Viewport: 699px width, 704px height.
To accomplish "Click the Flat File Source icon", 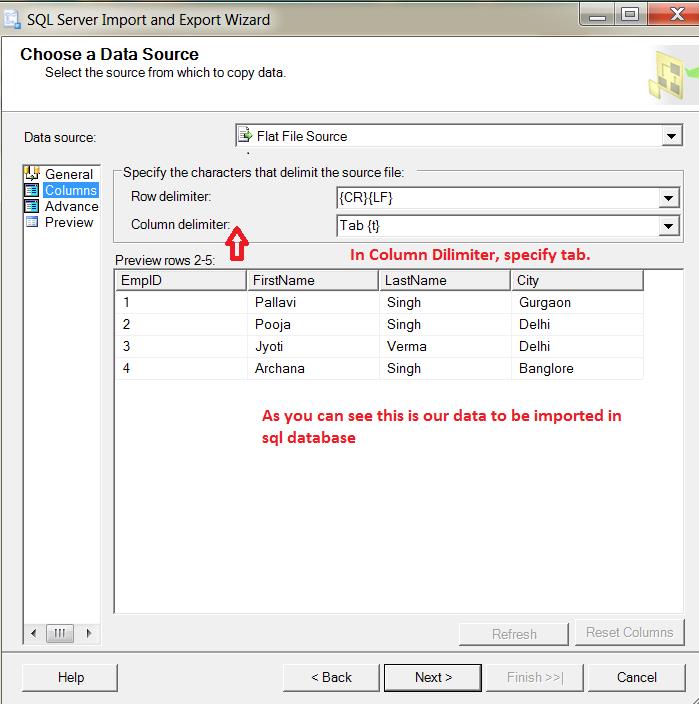I will pyautogui.click(x=244, y=136).
